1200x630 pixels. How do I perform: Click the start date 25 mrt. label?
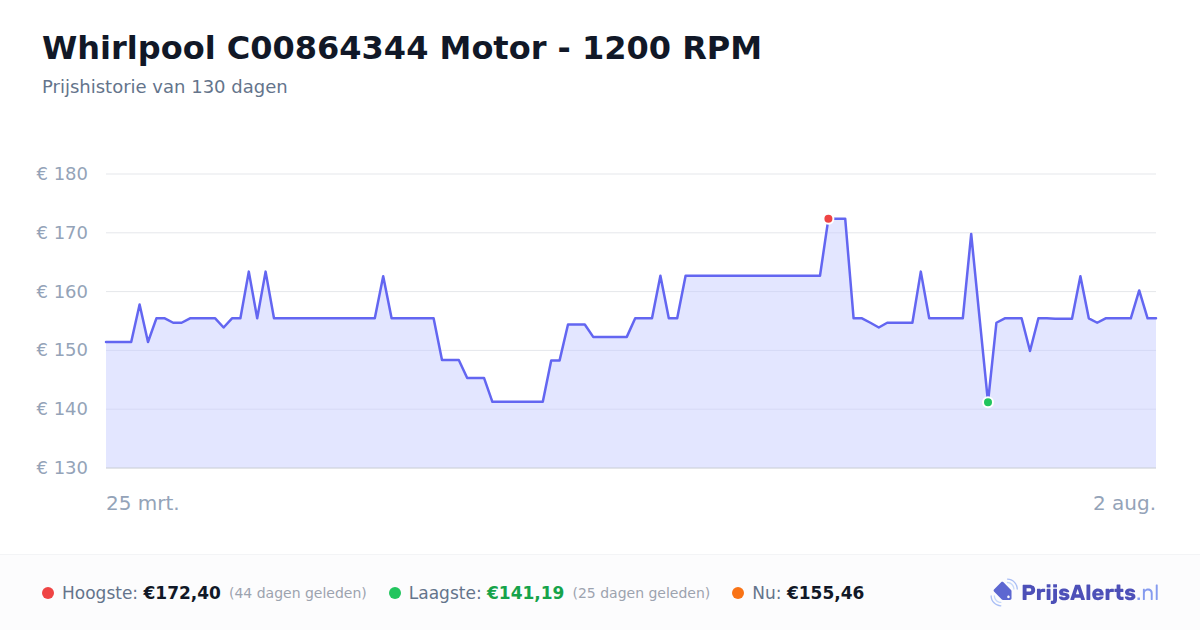143,503
